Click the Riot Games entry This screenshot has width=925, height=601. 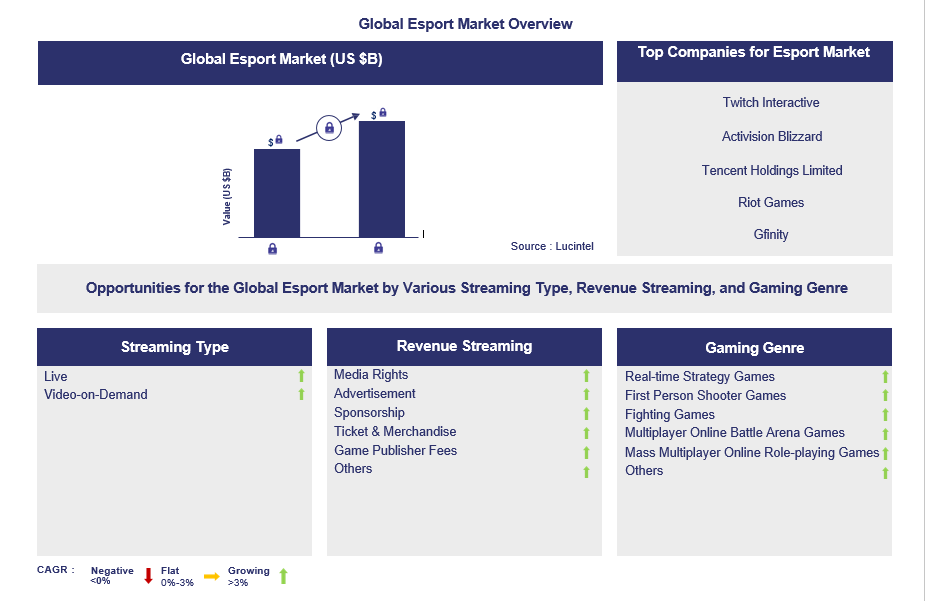click(771, 203)
